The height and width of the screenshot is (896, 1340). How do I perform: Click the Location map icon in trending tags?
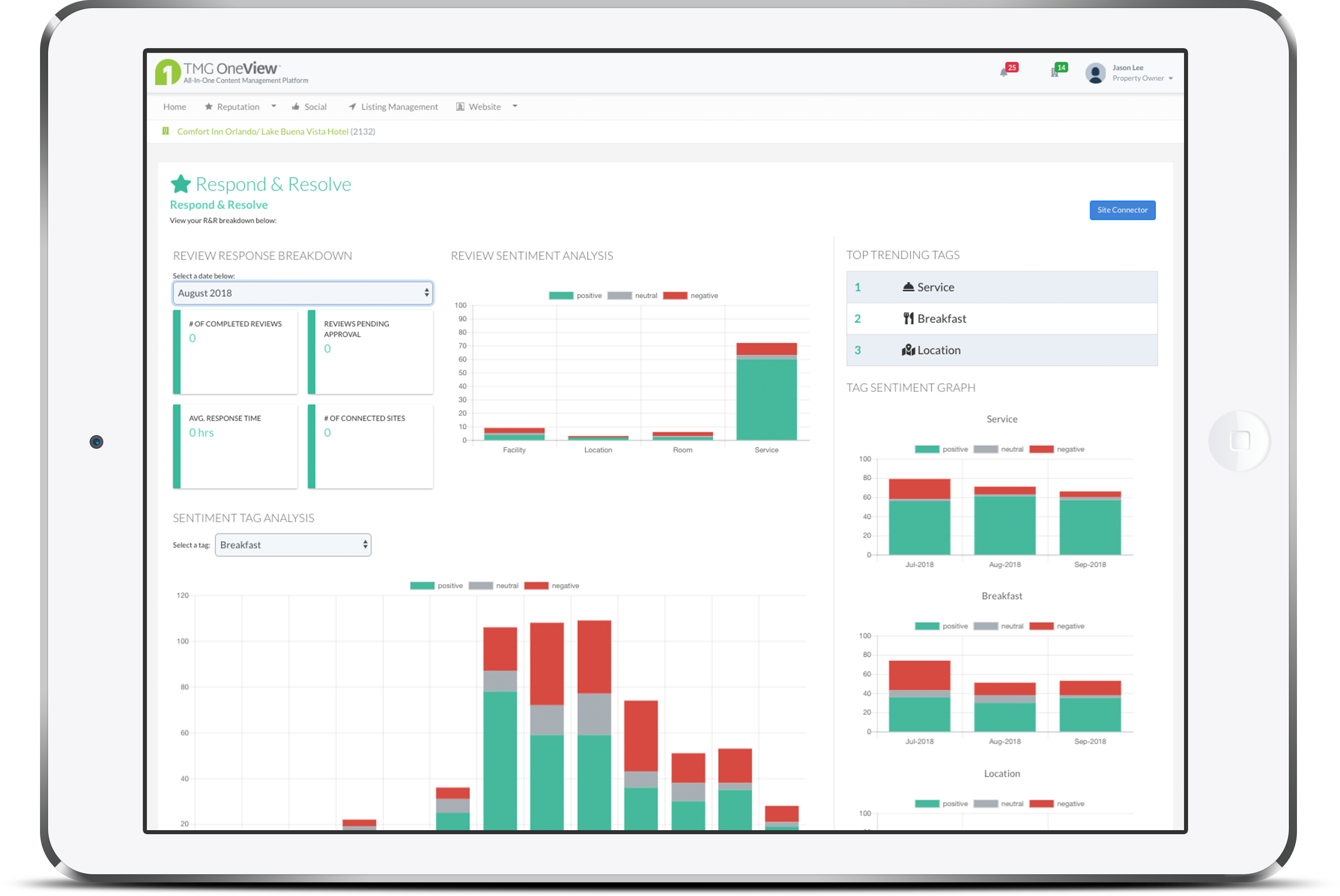(908, 349)
